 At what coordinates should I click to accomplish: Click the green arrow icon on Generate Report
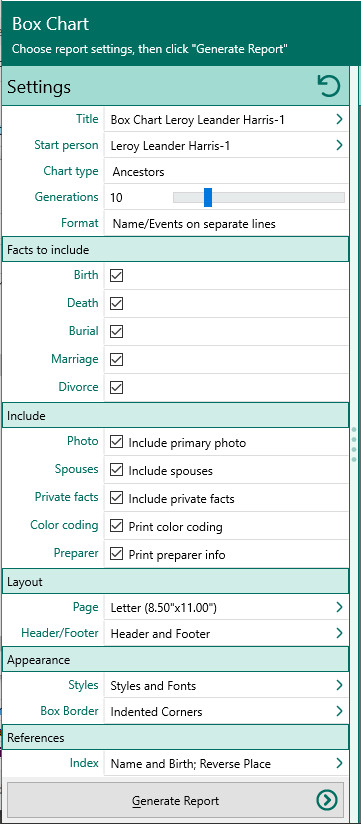coord(326,800)
